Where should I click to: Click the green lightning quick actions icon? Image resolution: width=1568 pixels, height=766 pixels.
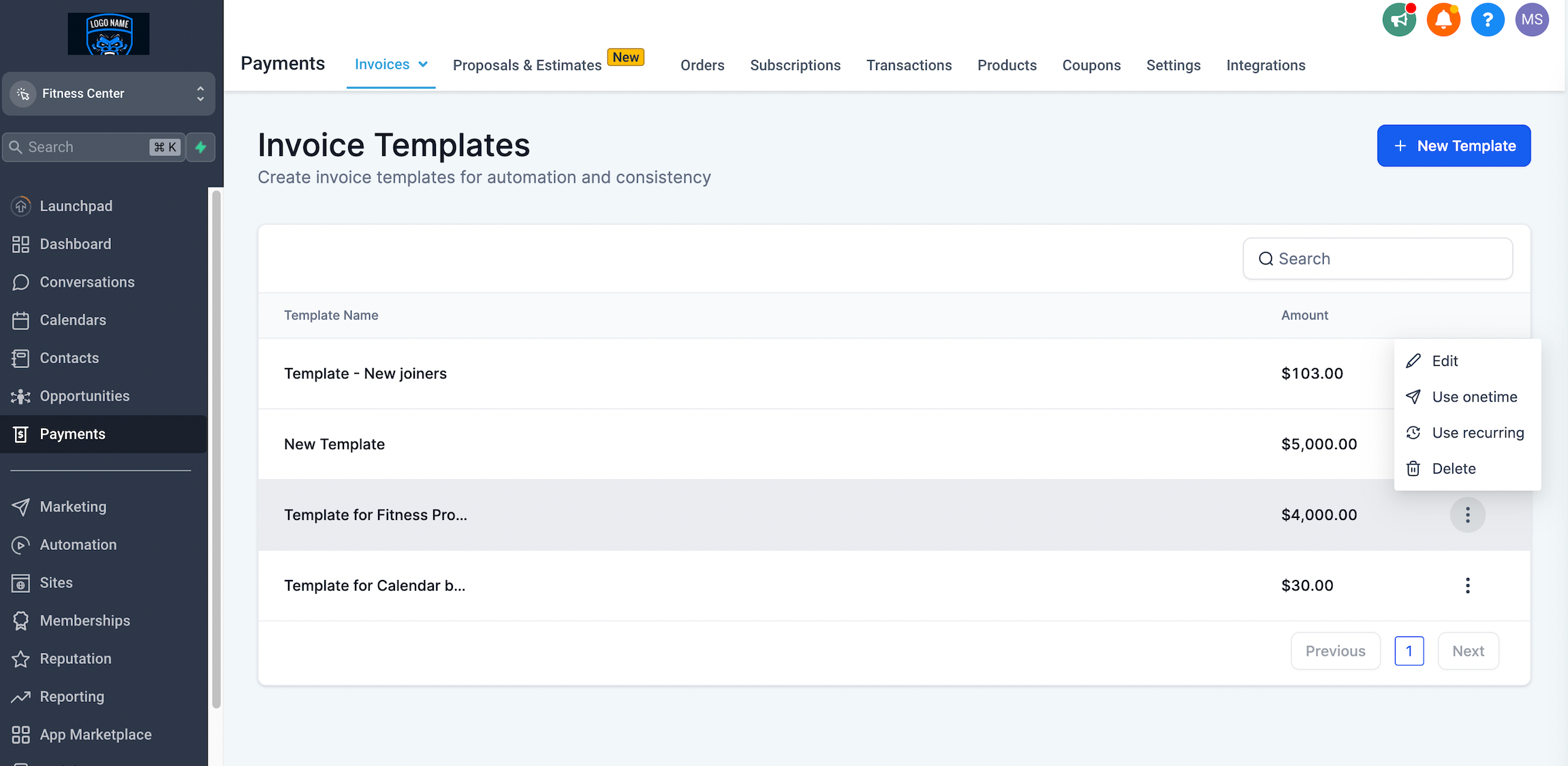click(201, 147)
